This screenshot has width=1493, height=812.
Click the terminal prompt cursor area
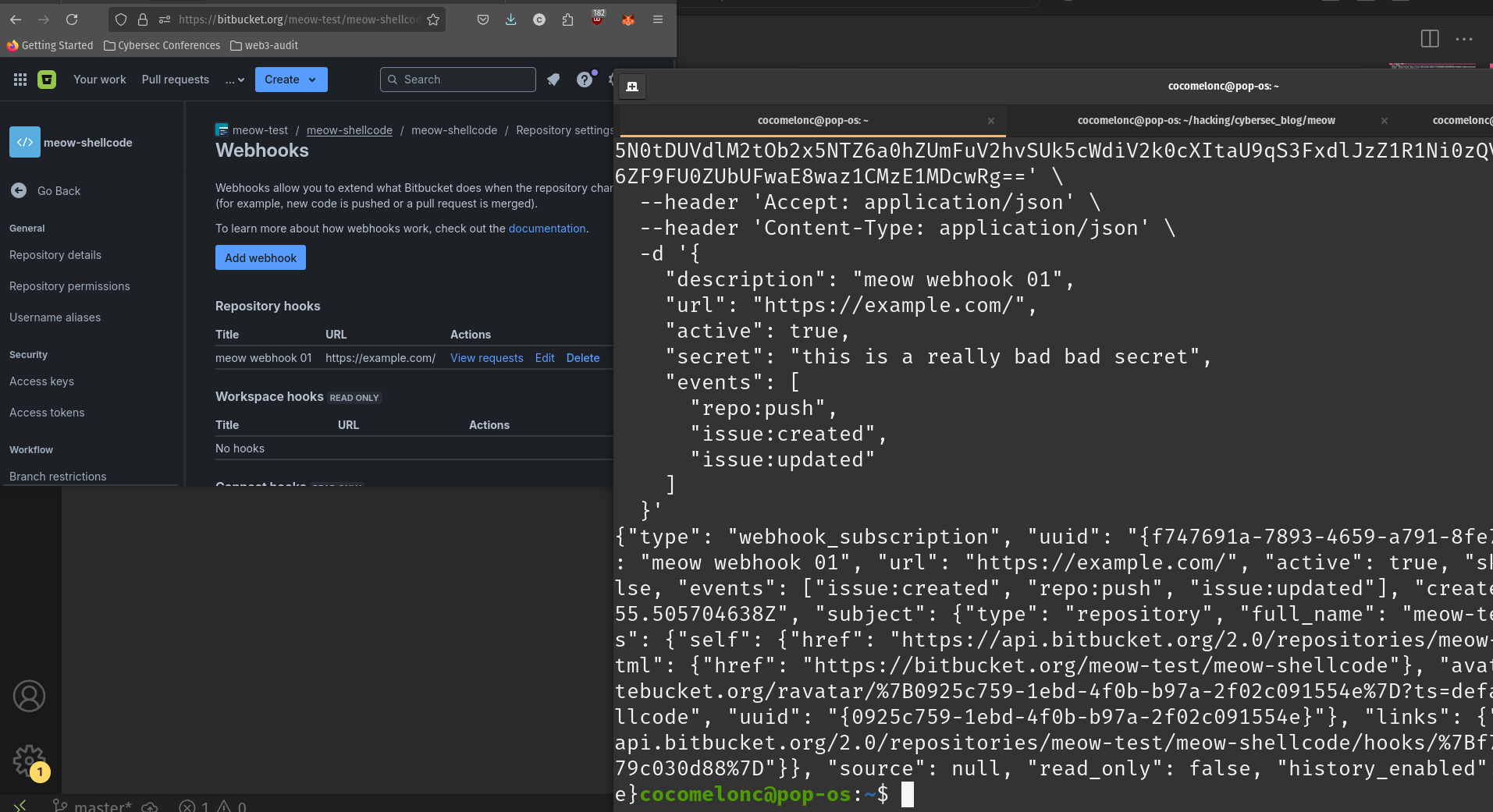pos(908,794)
